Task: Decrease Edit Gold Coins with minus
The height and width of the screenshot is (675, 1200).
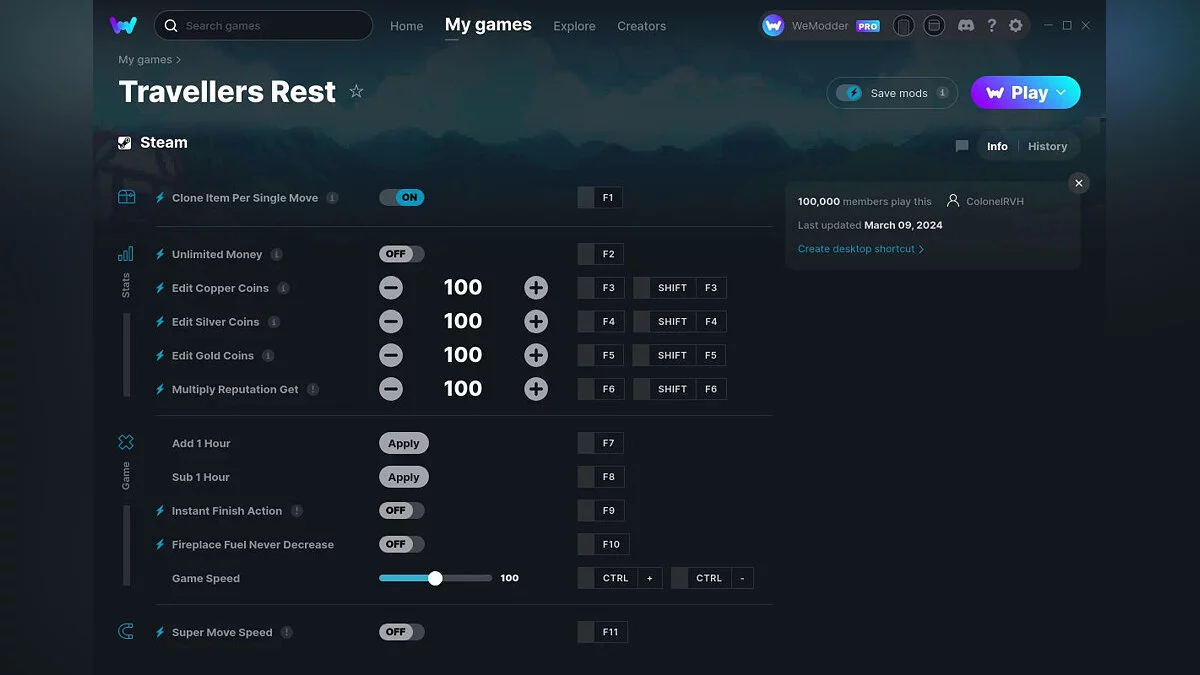Action: tap(391, 355)
